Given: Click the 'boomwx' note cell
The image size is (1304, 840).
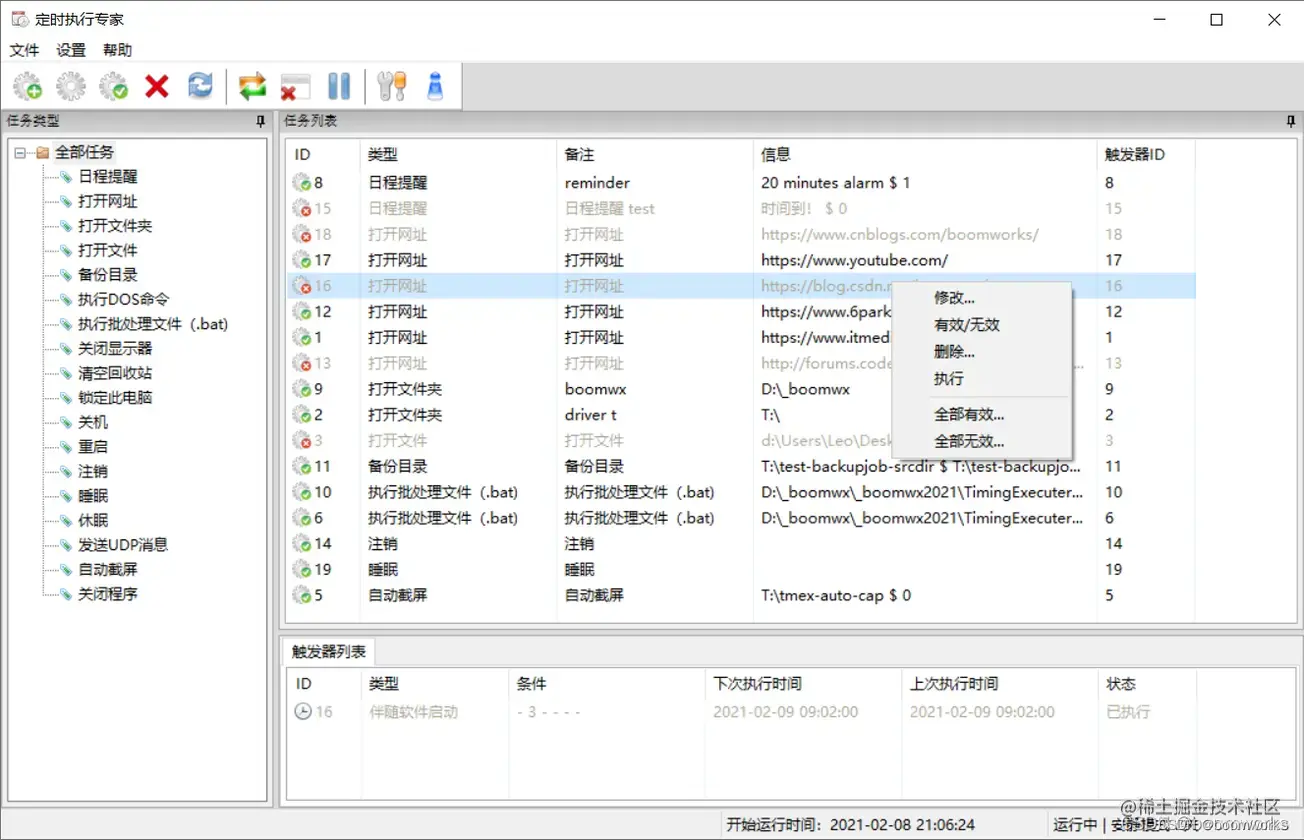Looking at the screenshot, I should [595, 389].
